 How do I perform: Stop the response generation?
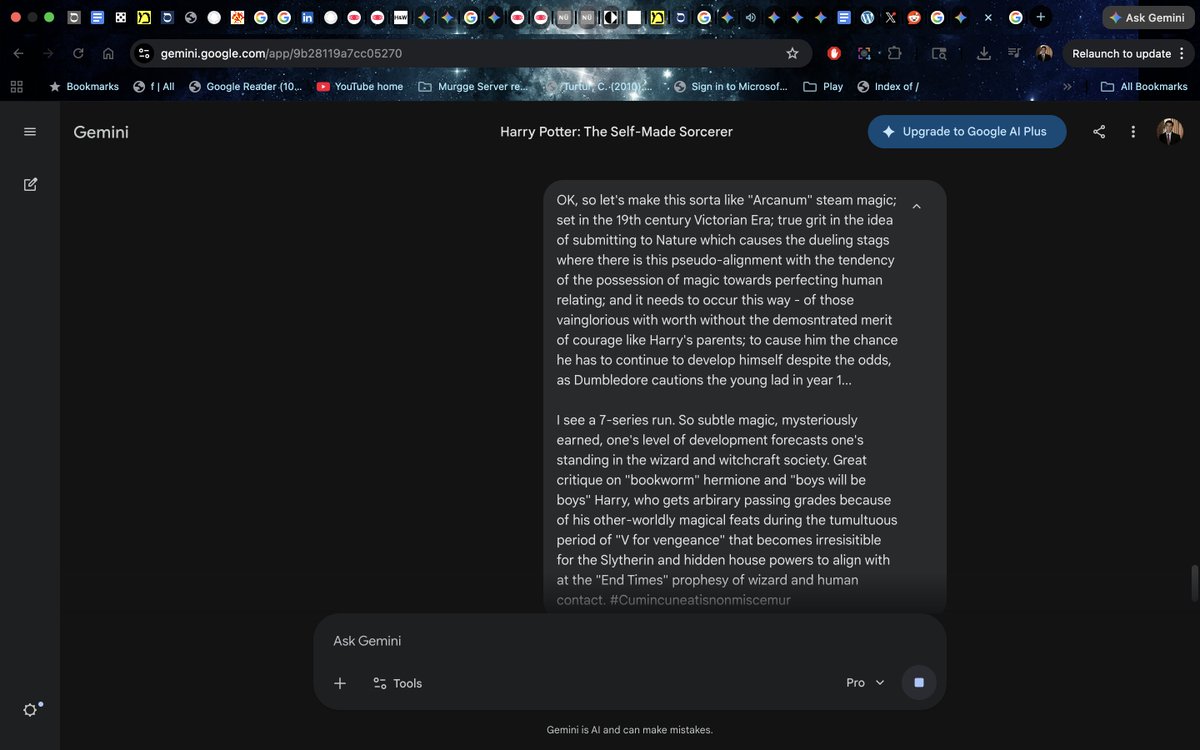point(919,682)
